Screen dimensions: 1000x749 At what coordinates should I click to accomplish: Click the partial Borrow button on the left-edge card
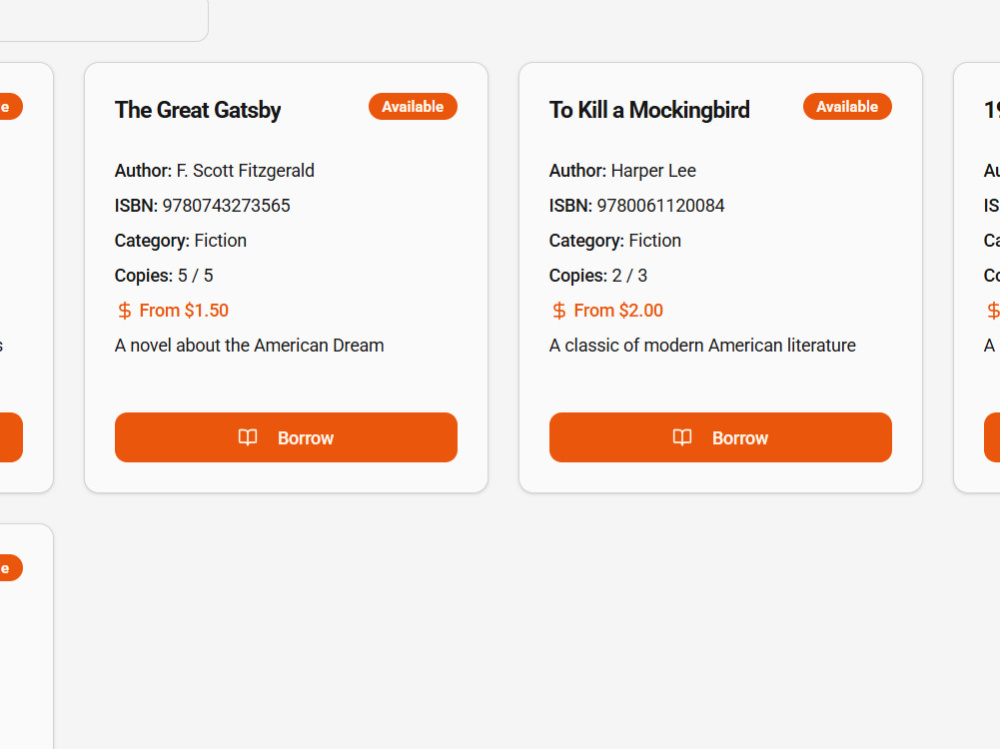pos(11,437)
